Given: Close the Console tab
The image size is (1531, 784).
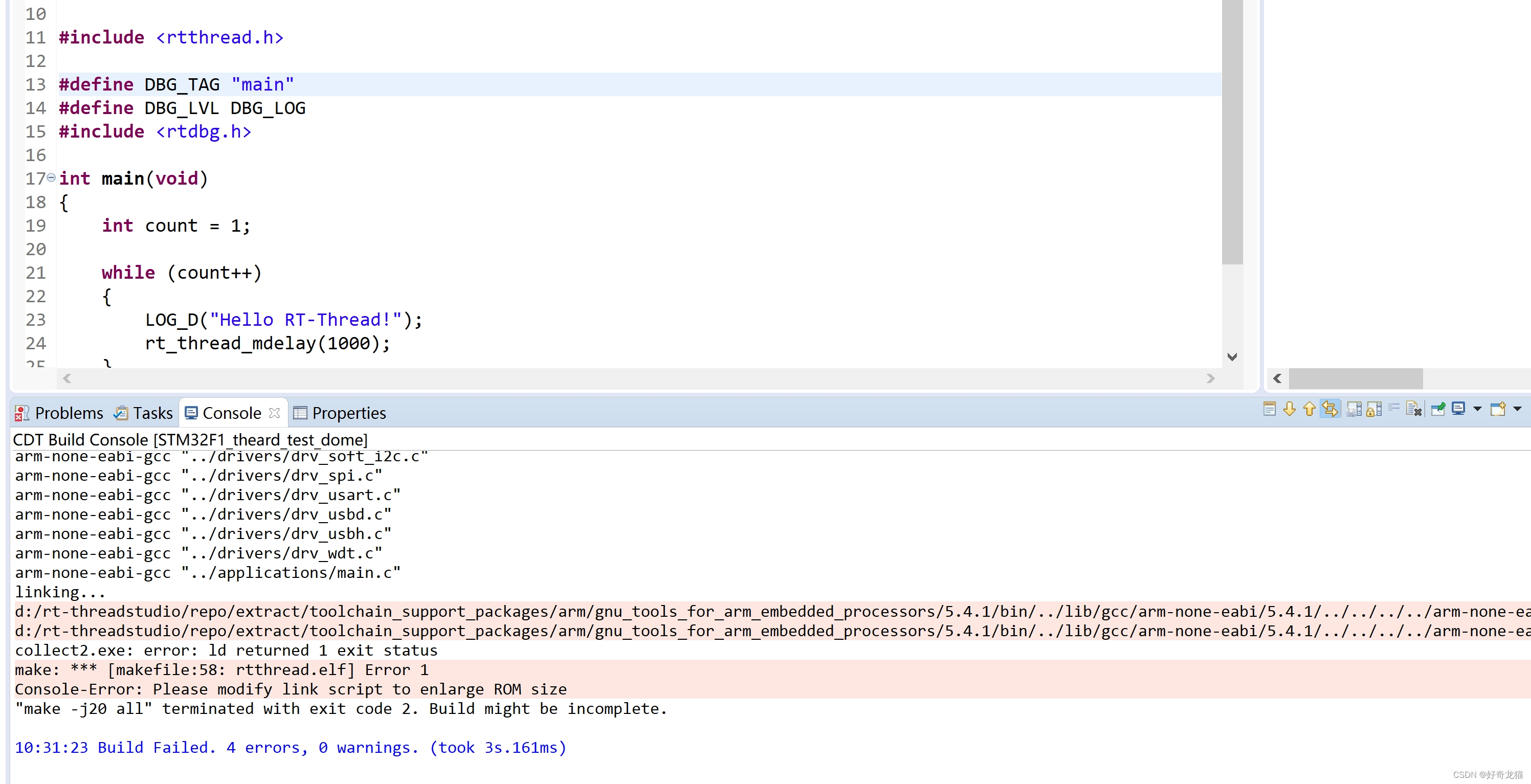Looking at the screenshot, I should click(274, 413).
